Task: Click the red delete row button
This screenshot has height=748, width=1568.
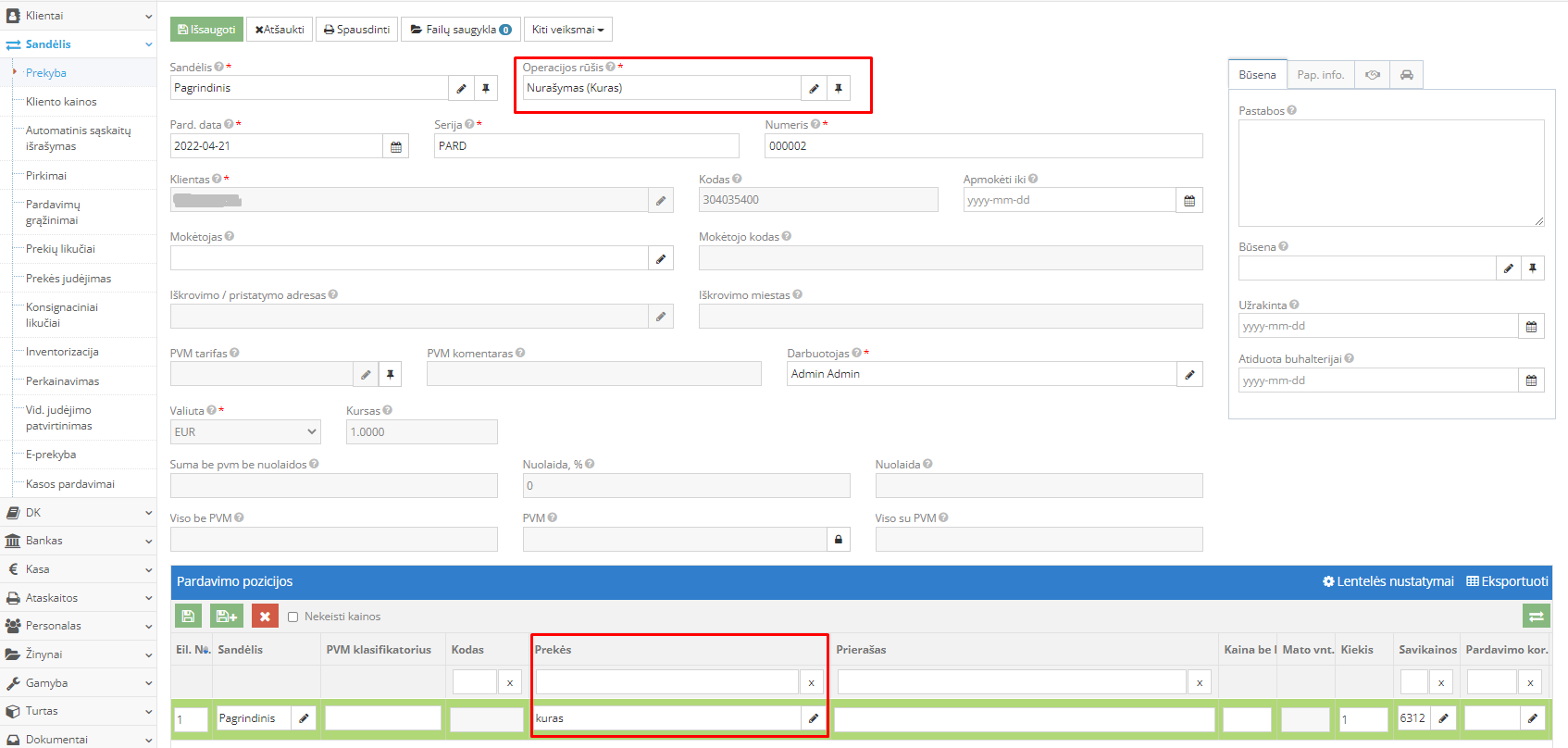Action: point(265,617)
